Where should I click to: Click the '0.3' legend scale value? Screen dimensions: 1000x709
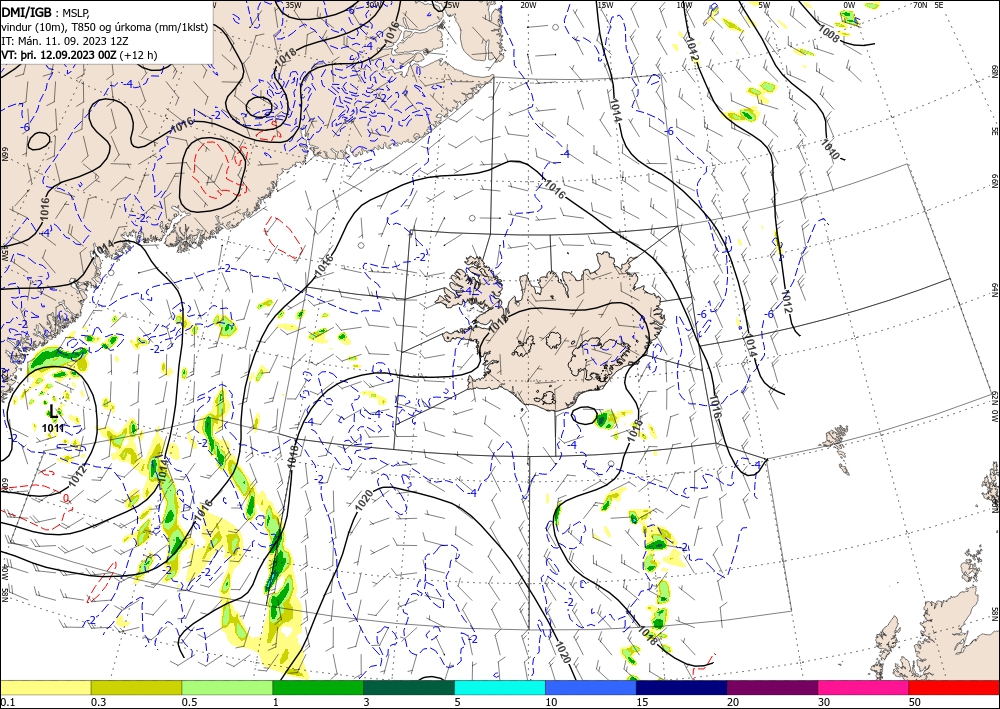pyautogui.click(x=98, y=702)
